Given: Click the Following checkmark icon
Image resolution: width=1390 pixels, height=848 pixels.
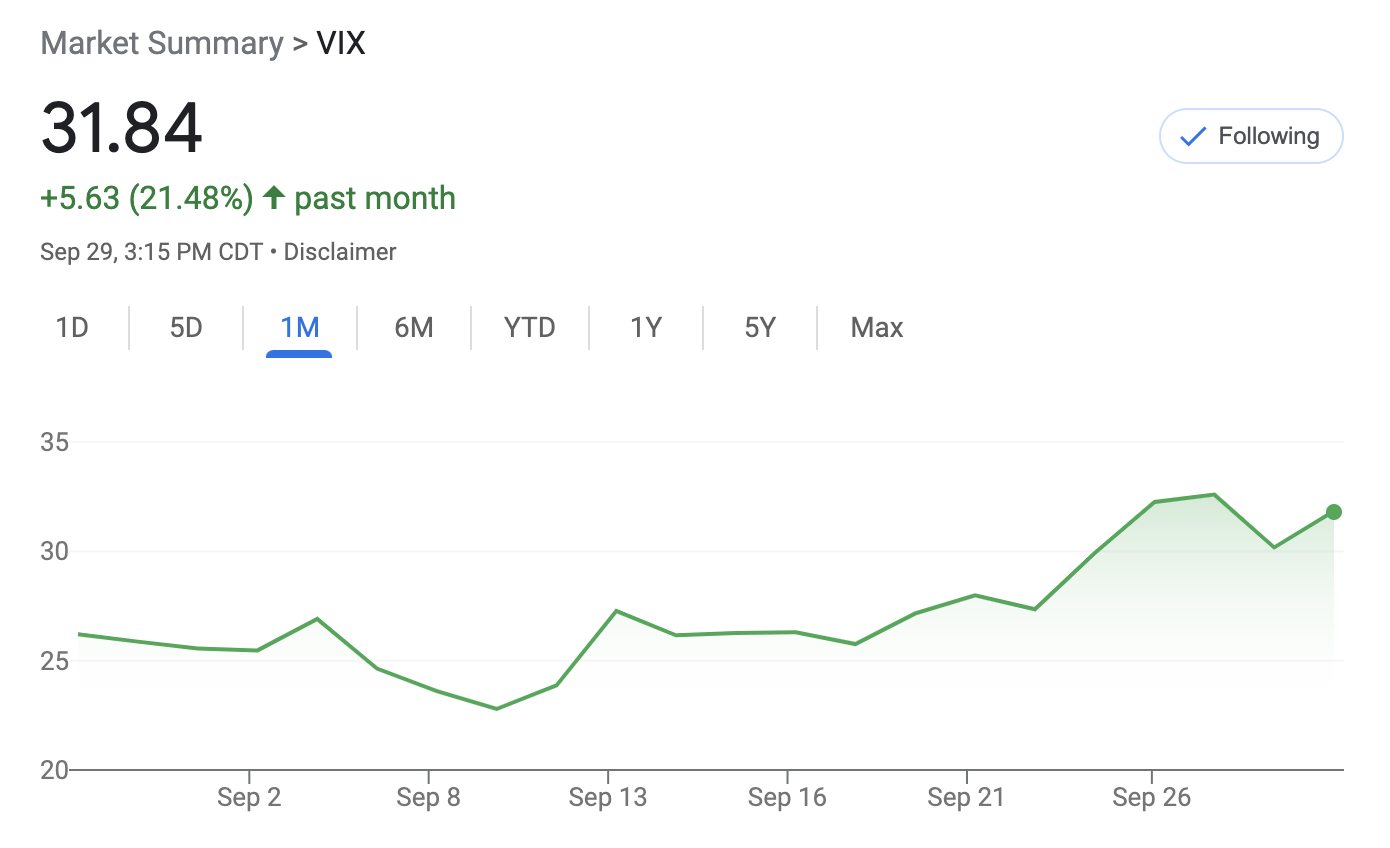Looking at the screenshot, I should (x=1192, y=137).
